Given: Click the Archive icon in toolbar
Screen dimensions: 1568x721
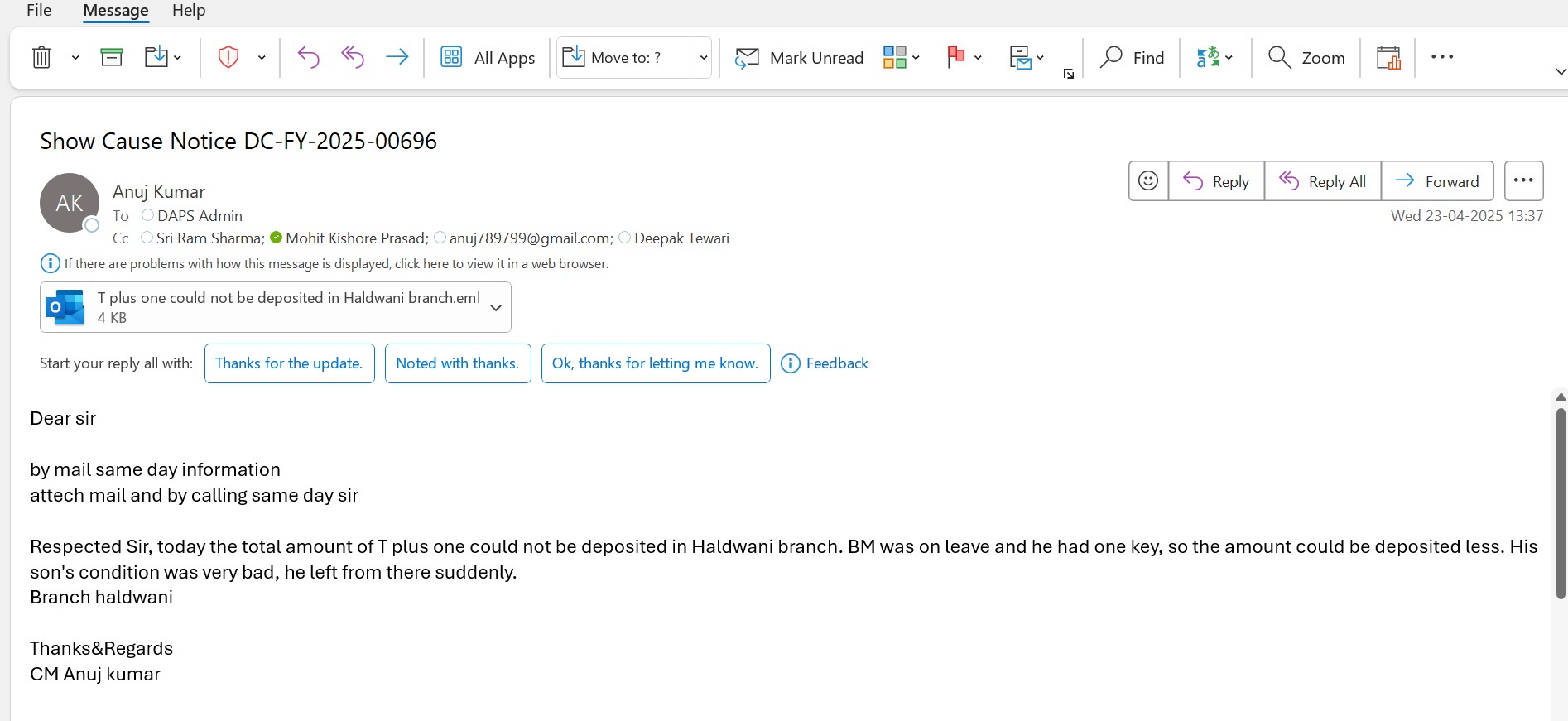Looking at the screenshot, I should pyautogui.click(x=112, y=57).
